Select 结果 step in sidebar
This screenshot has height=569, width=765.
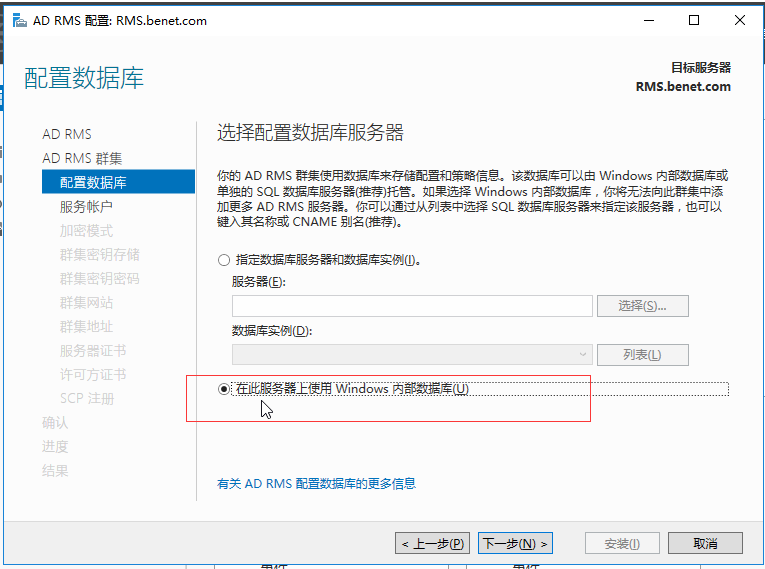(55, 470)
